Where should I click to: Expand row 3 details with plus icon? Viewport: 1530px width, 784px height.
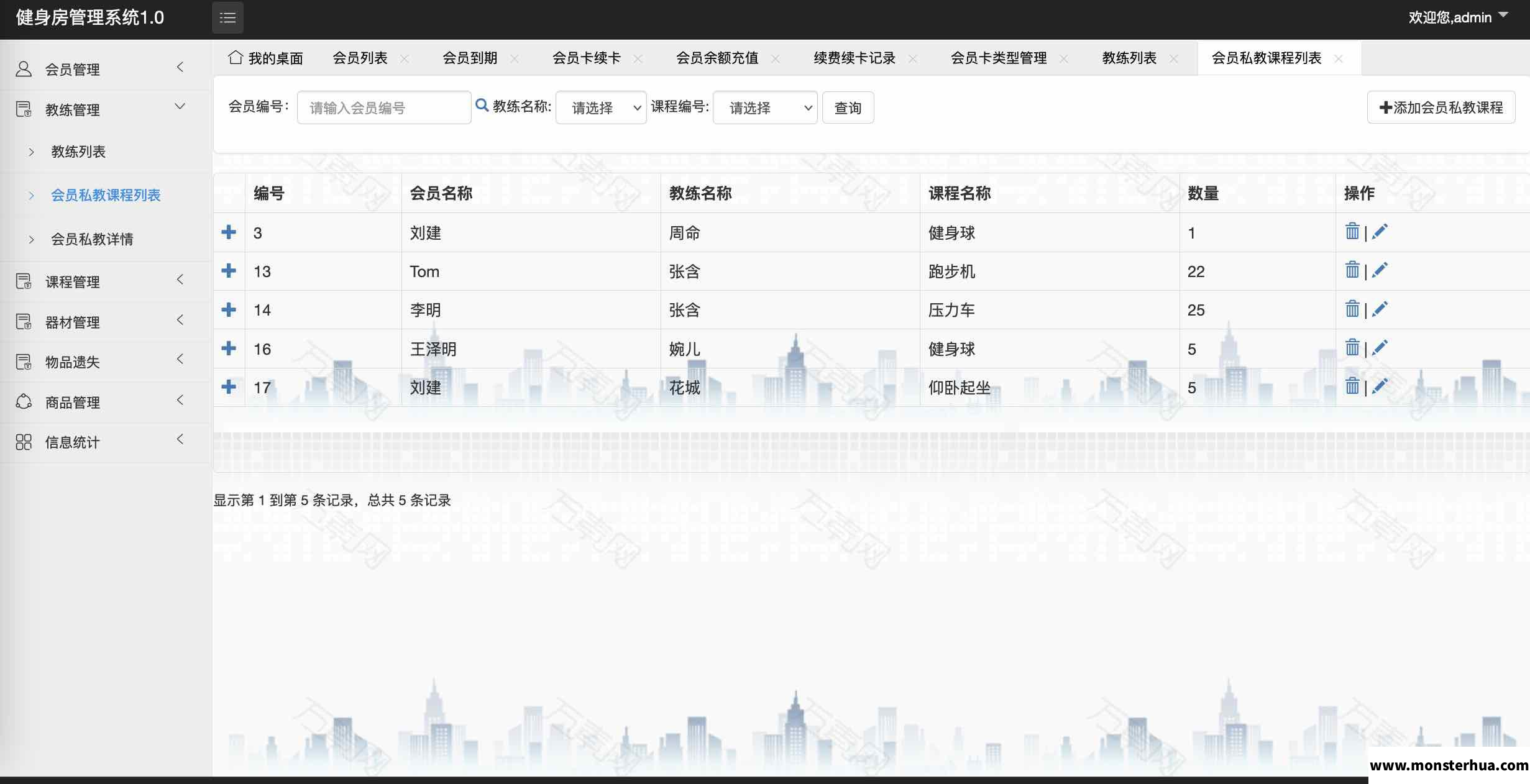[x=229, y=232]
